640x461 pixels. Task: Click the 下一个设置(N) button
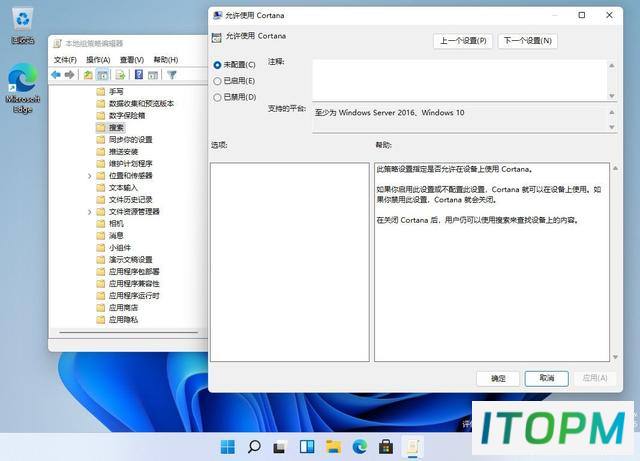pyautogui.click(x=527, y=41)
